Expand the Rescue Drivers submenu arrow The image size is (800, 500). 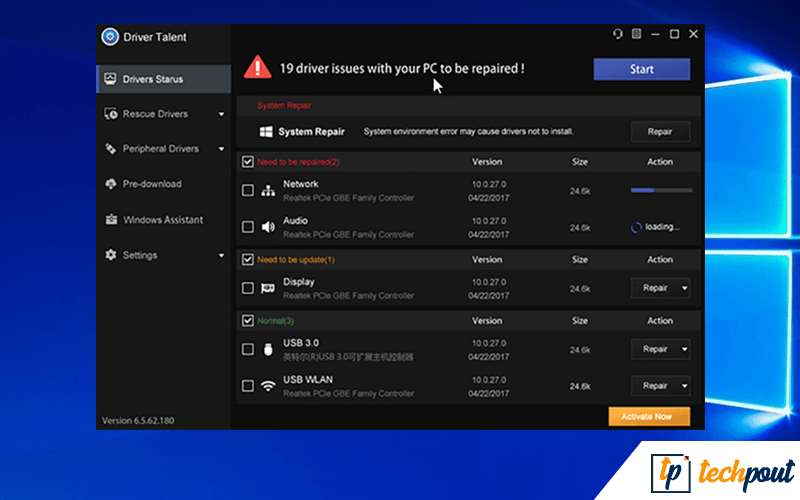click(221, 114)
